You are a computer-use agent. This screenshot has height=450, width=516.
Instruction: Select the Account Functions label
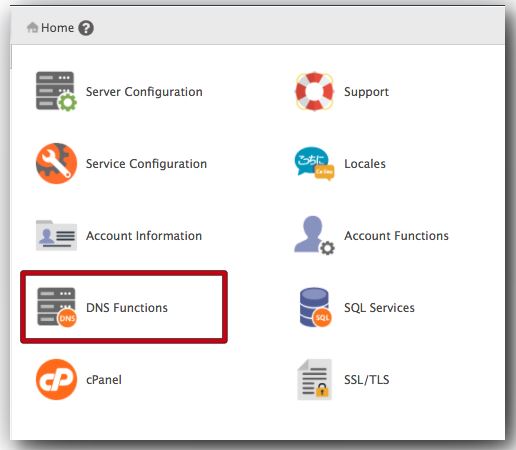click(396, 236)
